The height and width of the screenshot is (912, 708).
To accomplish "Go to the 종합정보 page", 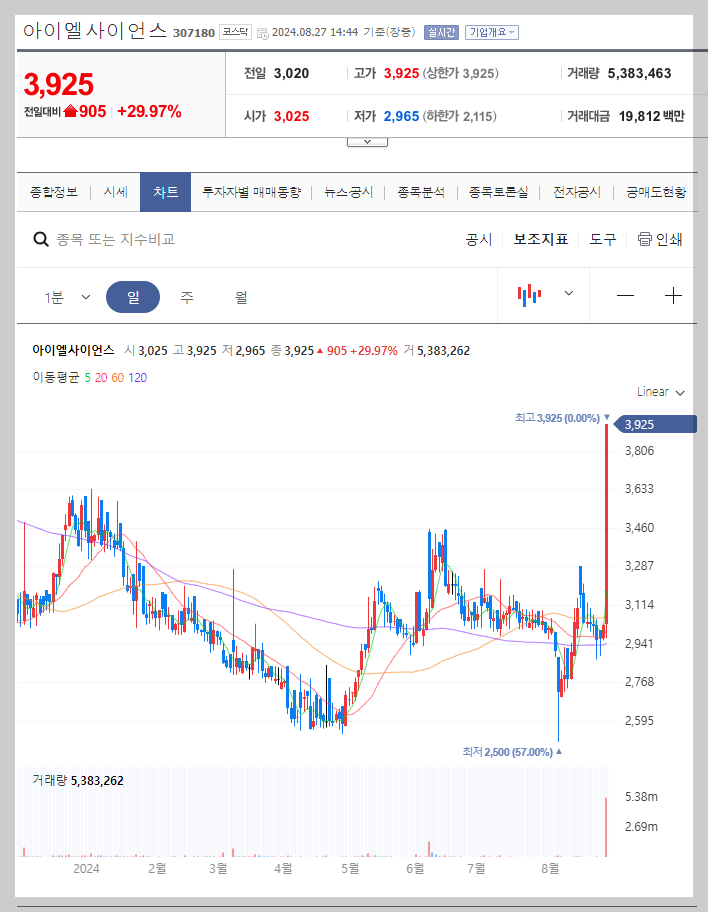I will pyautogui.click(x=54, y=191).
